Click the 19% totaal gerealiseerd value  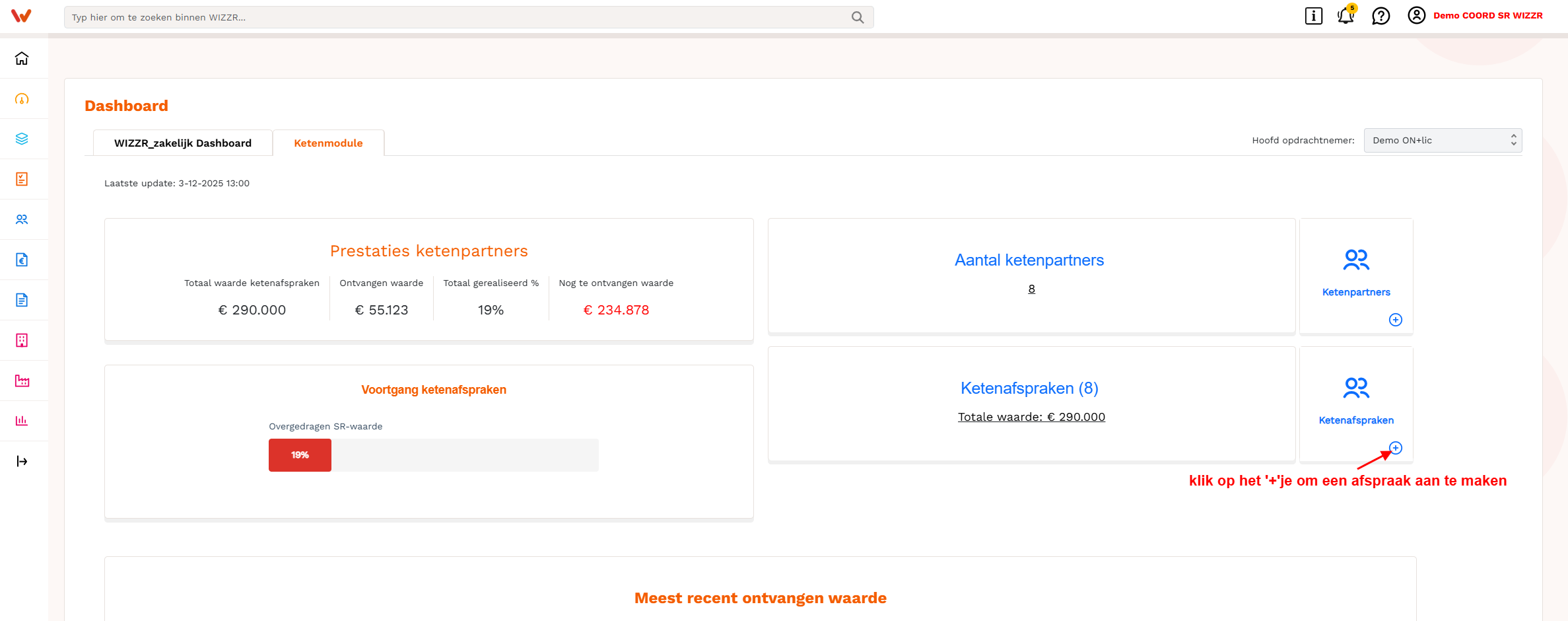click(x=491, y=310)
